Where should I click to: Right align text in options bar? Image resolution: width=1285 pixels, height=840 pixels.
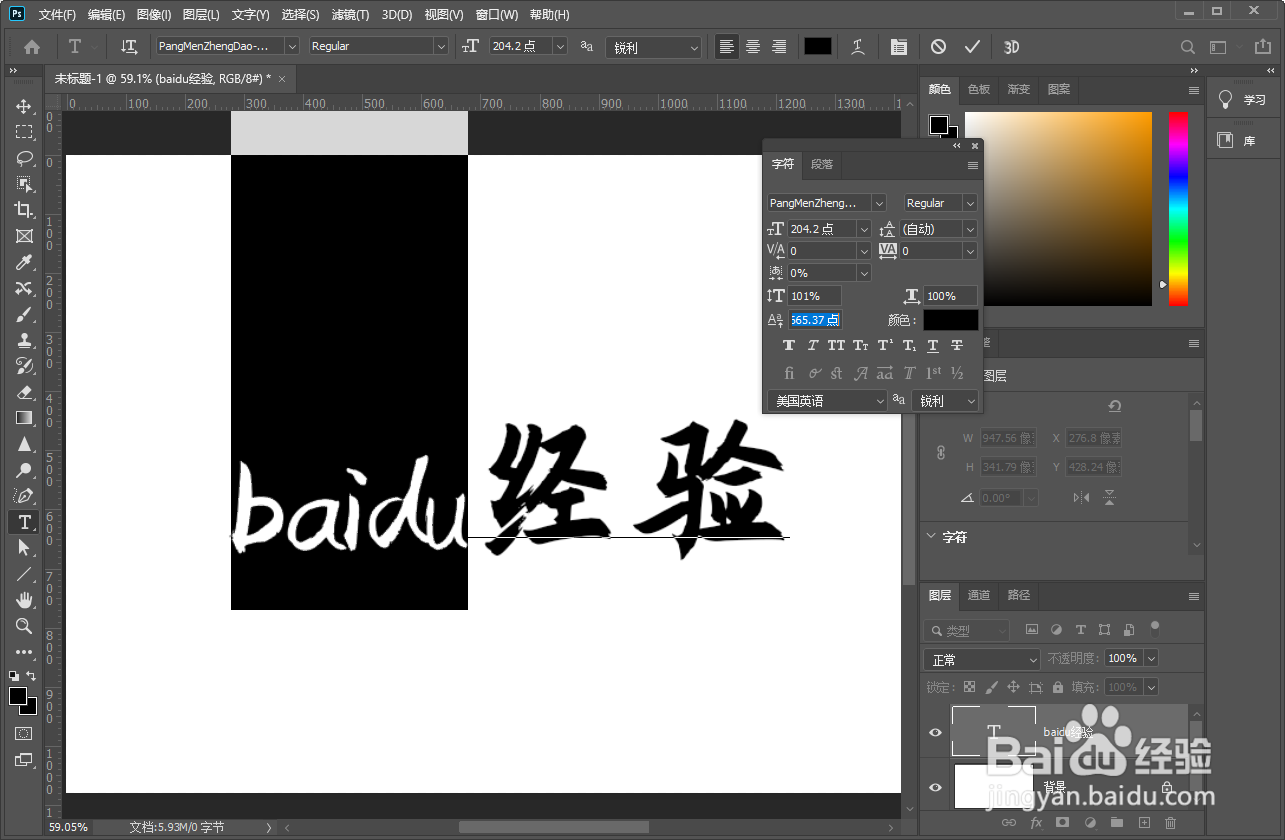coord(779,46)
